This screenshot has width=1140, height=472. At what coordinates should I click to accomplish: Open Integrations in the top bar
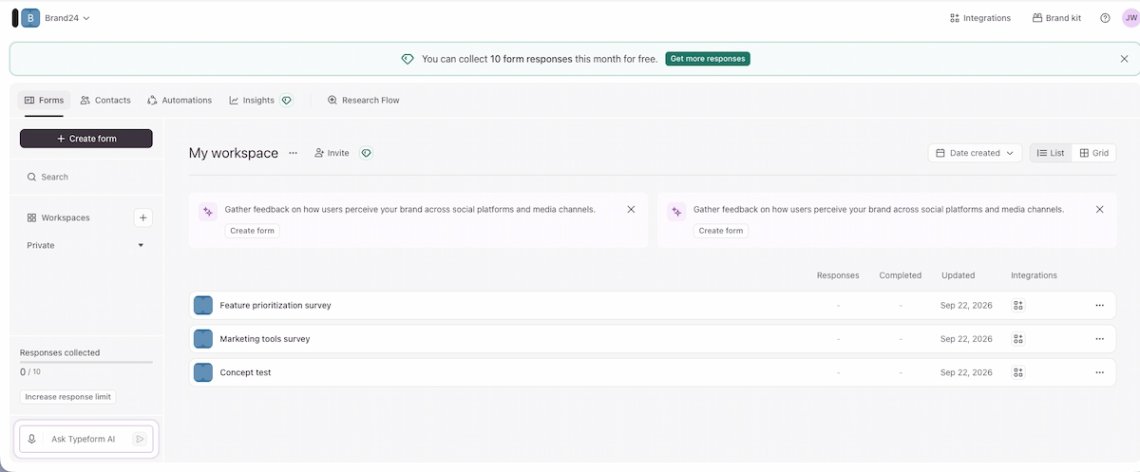[980, 18]
